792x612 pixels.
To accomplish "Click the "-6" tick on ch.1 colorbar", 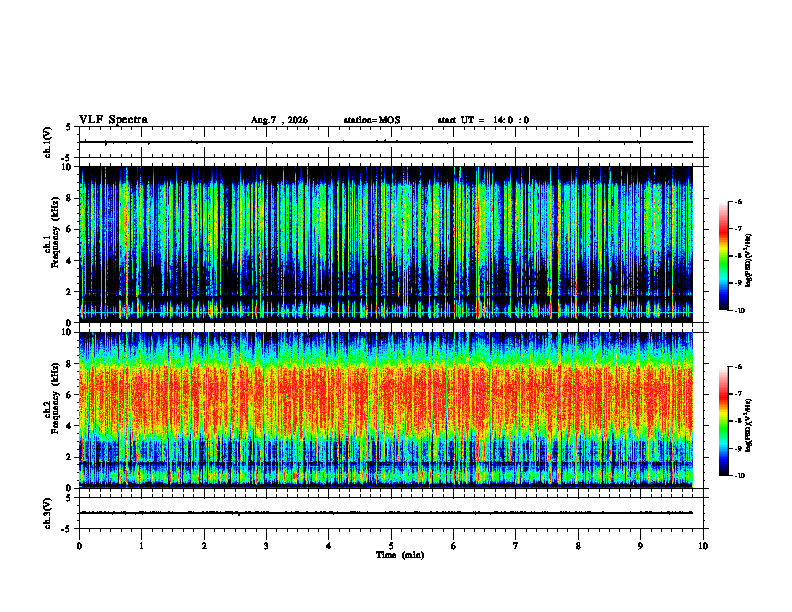I will 739,201.
